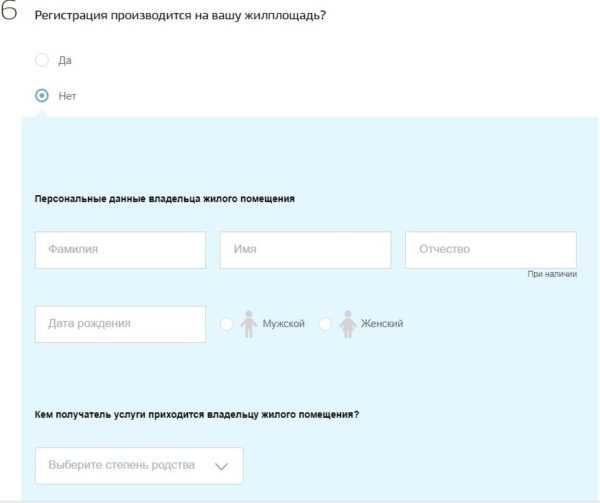Click the "Нет" option label text
The width and height of the screenshot is (600, 503).
click(x=67, y=96)
